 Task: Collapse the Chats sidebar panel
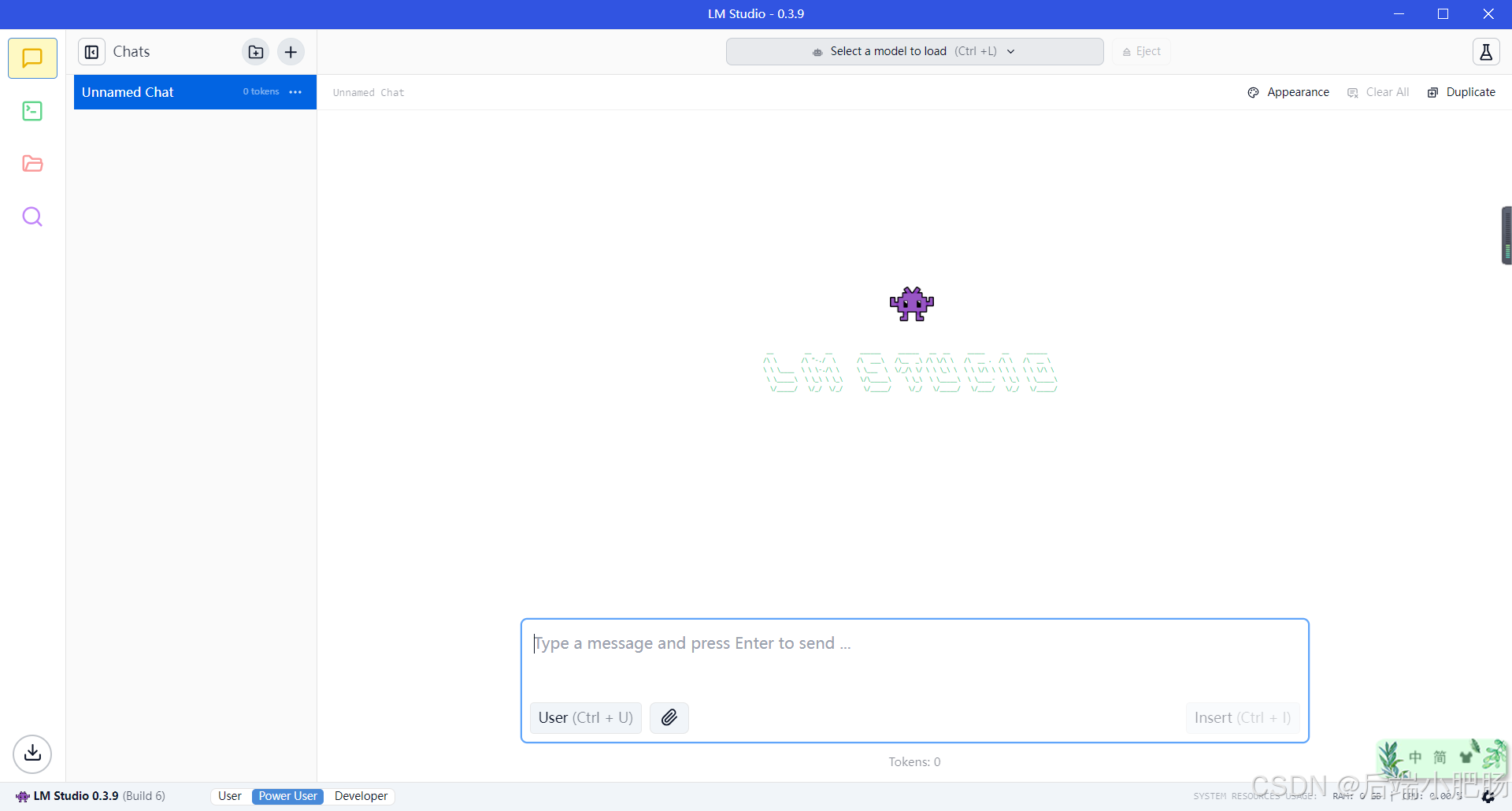click(x=92, y=52)
